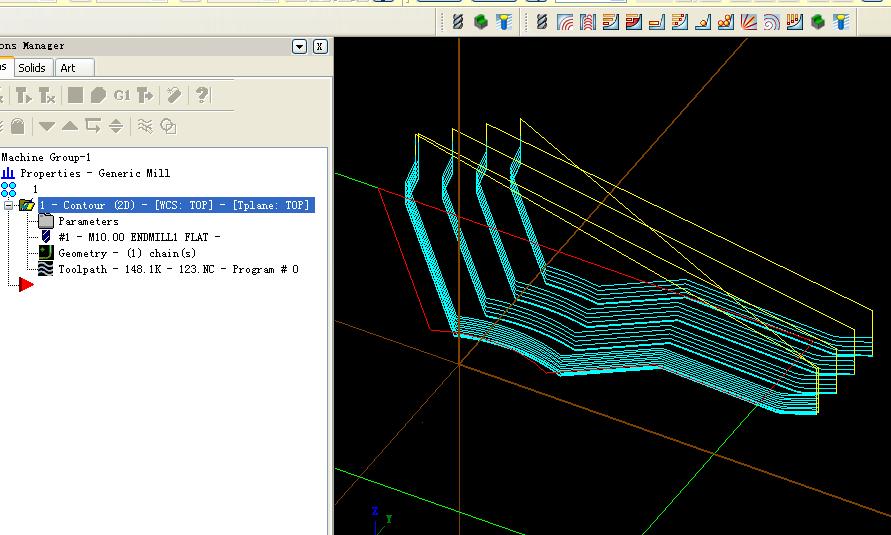Close the Operations Manager panel
Image resolution: width=891 pixels, height=535 pixels.
click(x=319, y=46)
